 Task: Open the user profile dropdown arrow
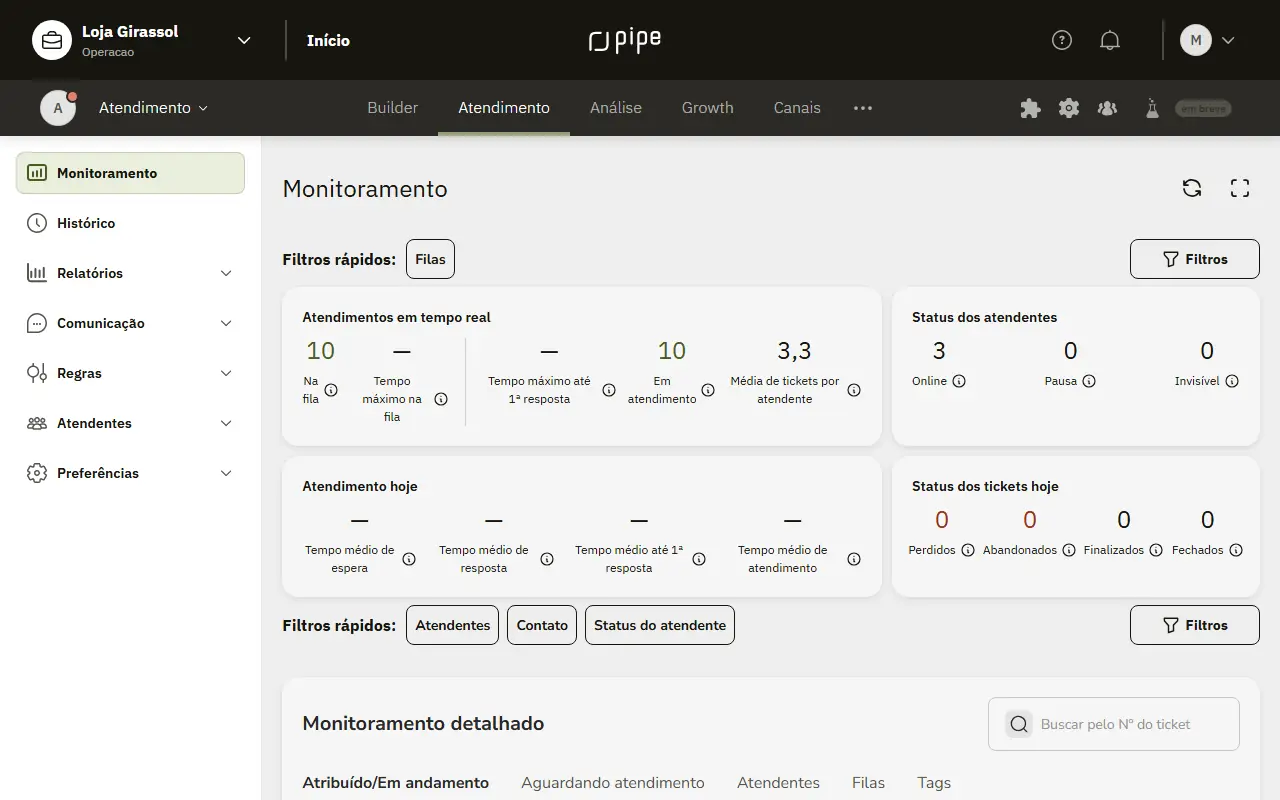tap(1229, 40)
